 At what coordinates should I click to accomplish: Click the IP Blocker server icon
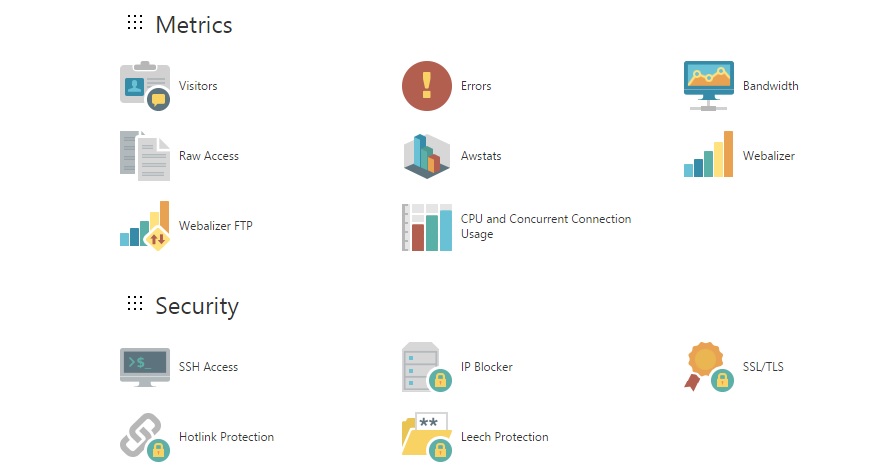pyautogui.click(x=425, y=367)
